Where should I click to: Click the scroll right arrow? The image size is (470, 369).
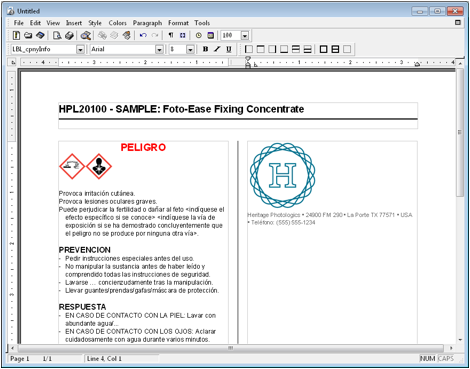click(451, 348)
